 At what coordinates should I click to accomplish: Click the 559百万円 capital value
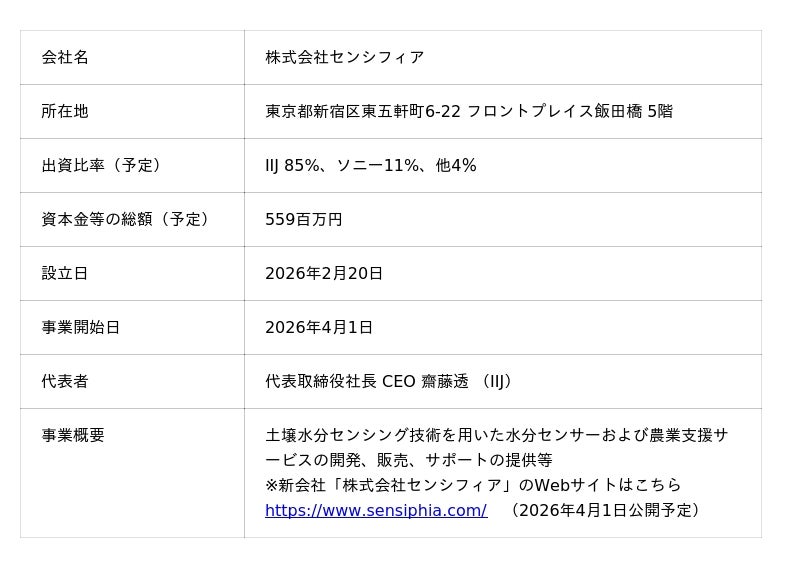304,219
